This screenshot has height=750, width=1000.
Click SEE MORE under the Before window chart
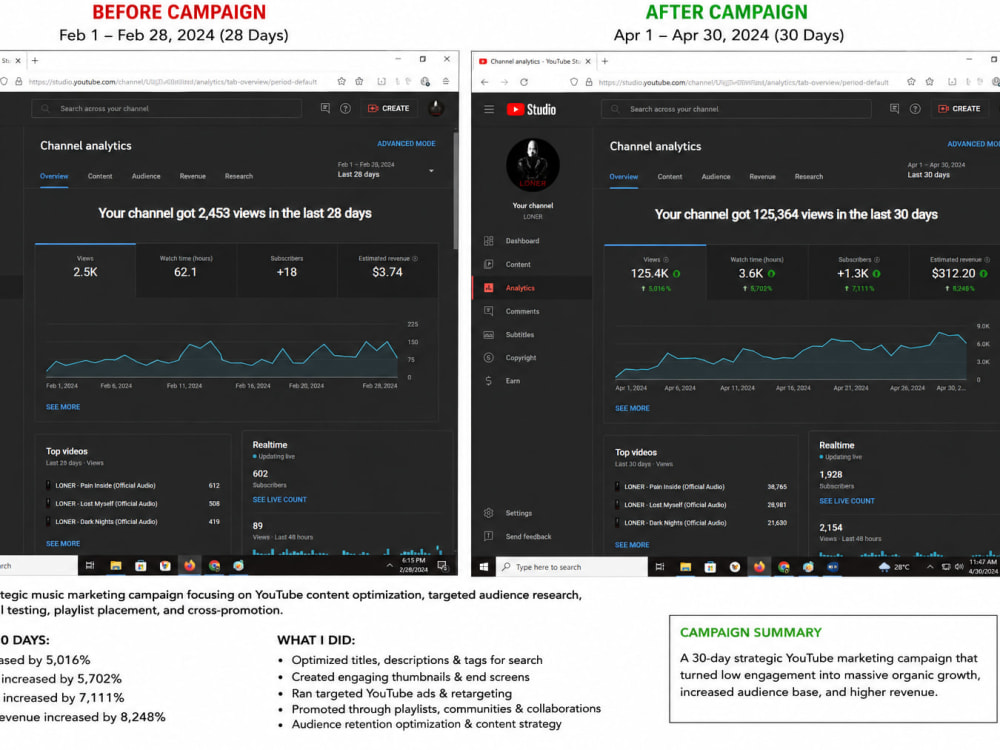63,407
